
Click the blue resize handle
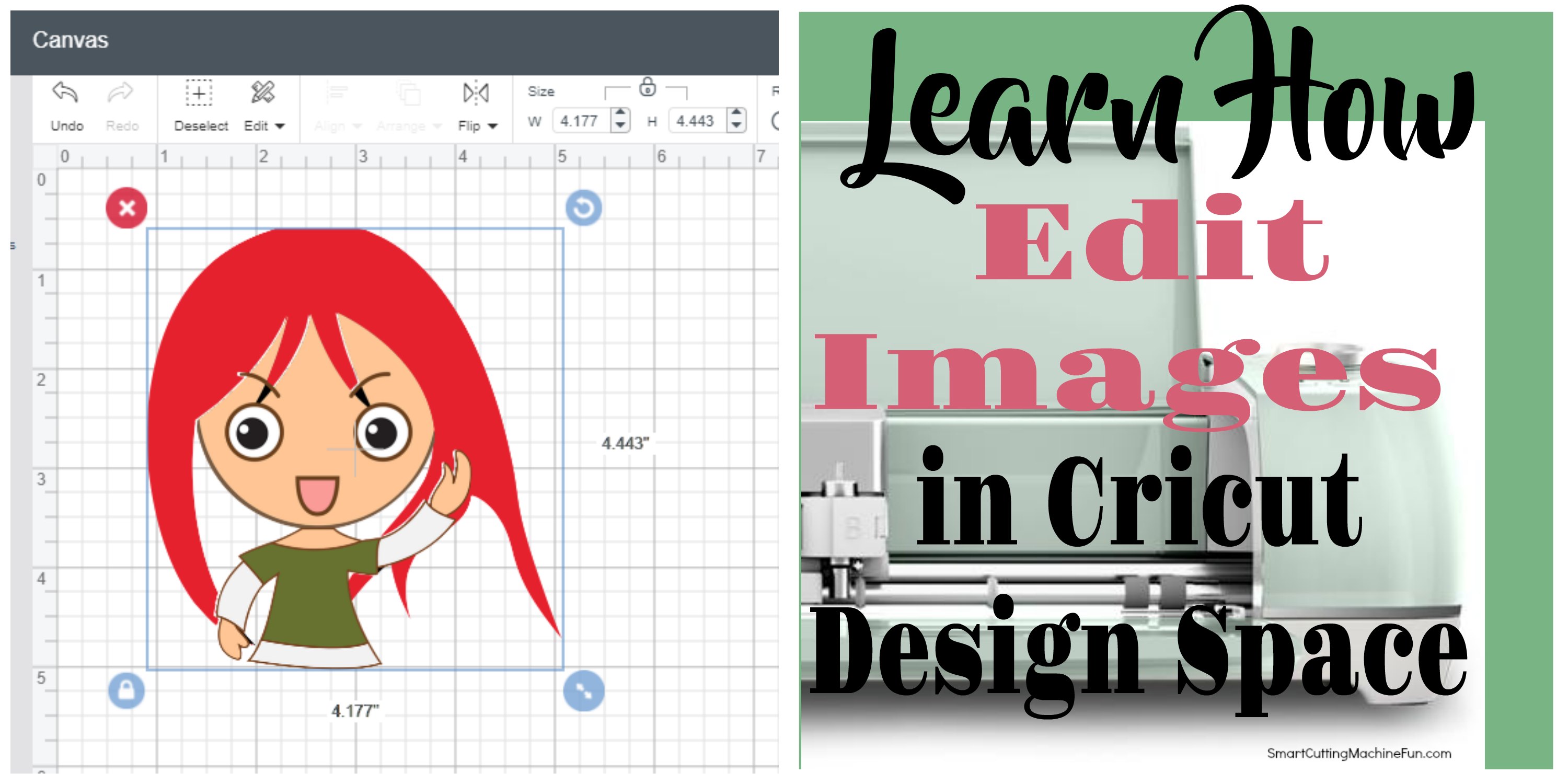point(584,691)
